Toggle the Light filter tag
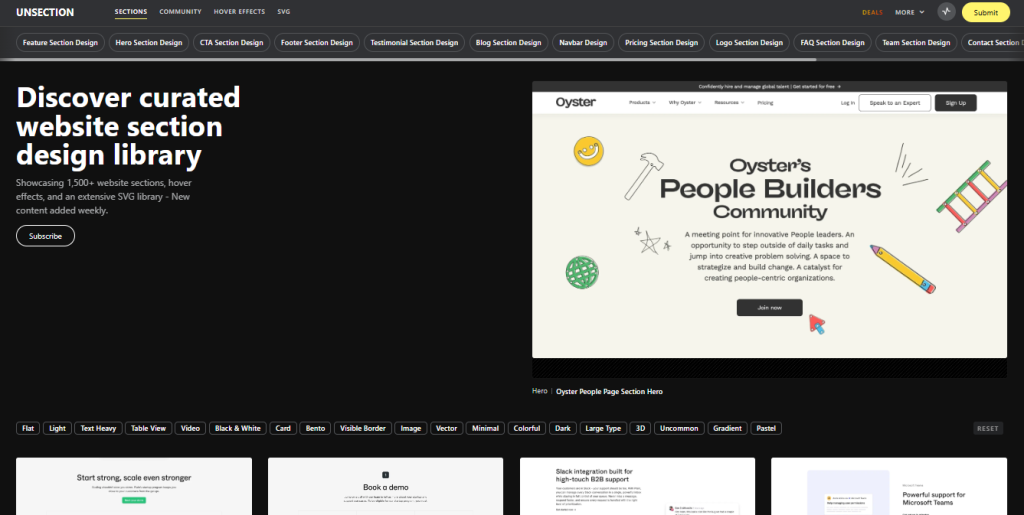Screen dimensions: 1024x515 [x=57, y=428]
